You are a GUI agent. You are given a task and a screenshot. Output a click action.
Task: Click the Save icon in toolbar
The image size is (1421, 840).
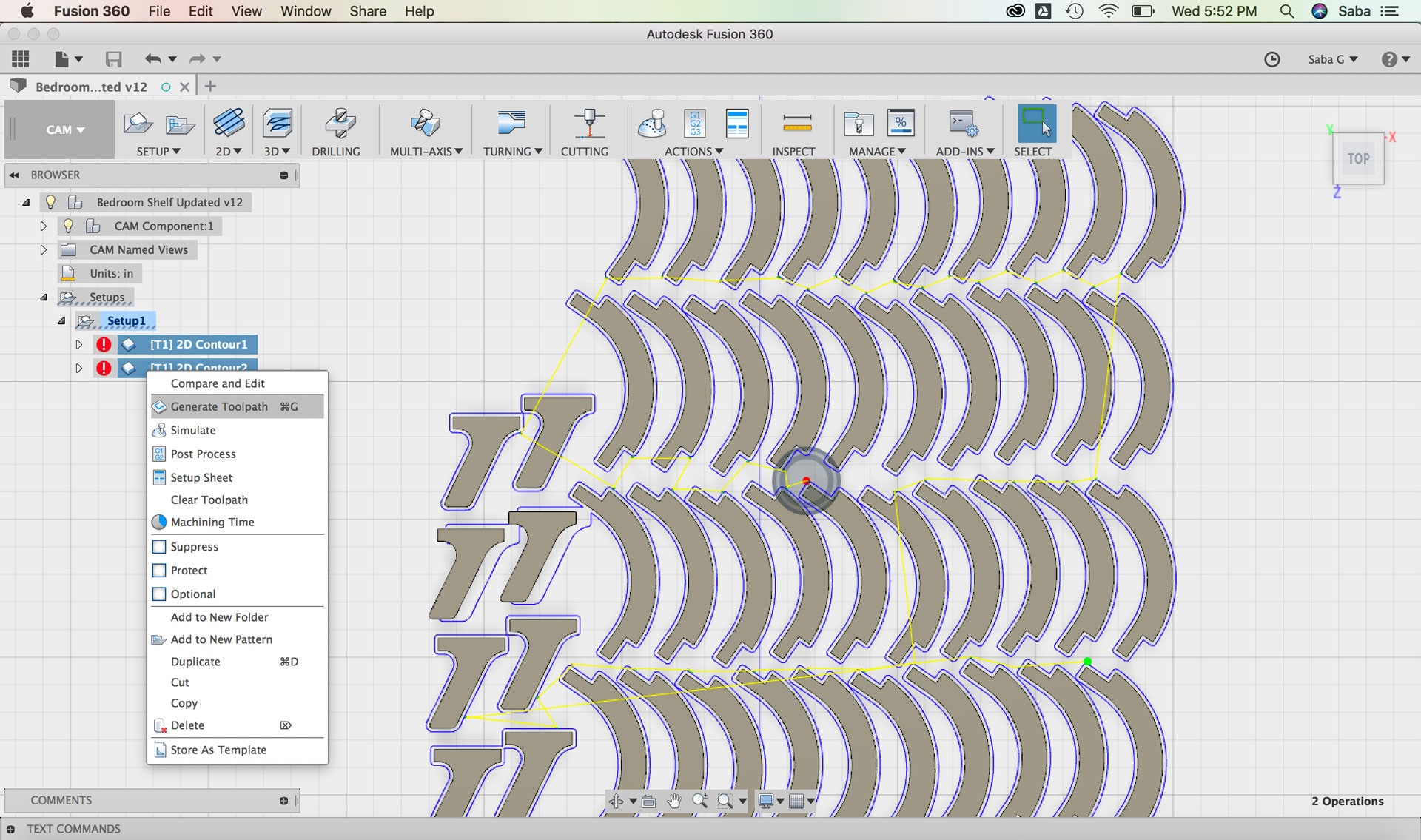113,59
